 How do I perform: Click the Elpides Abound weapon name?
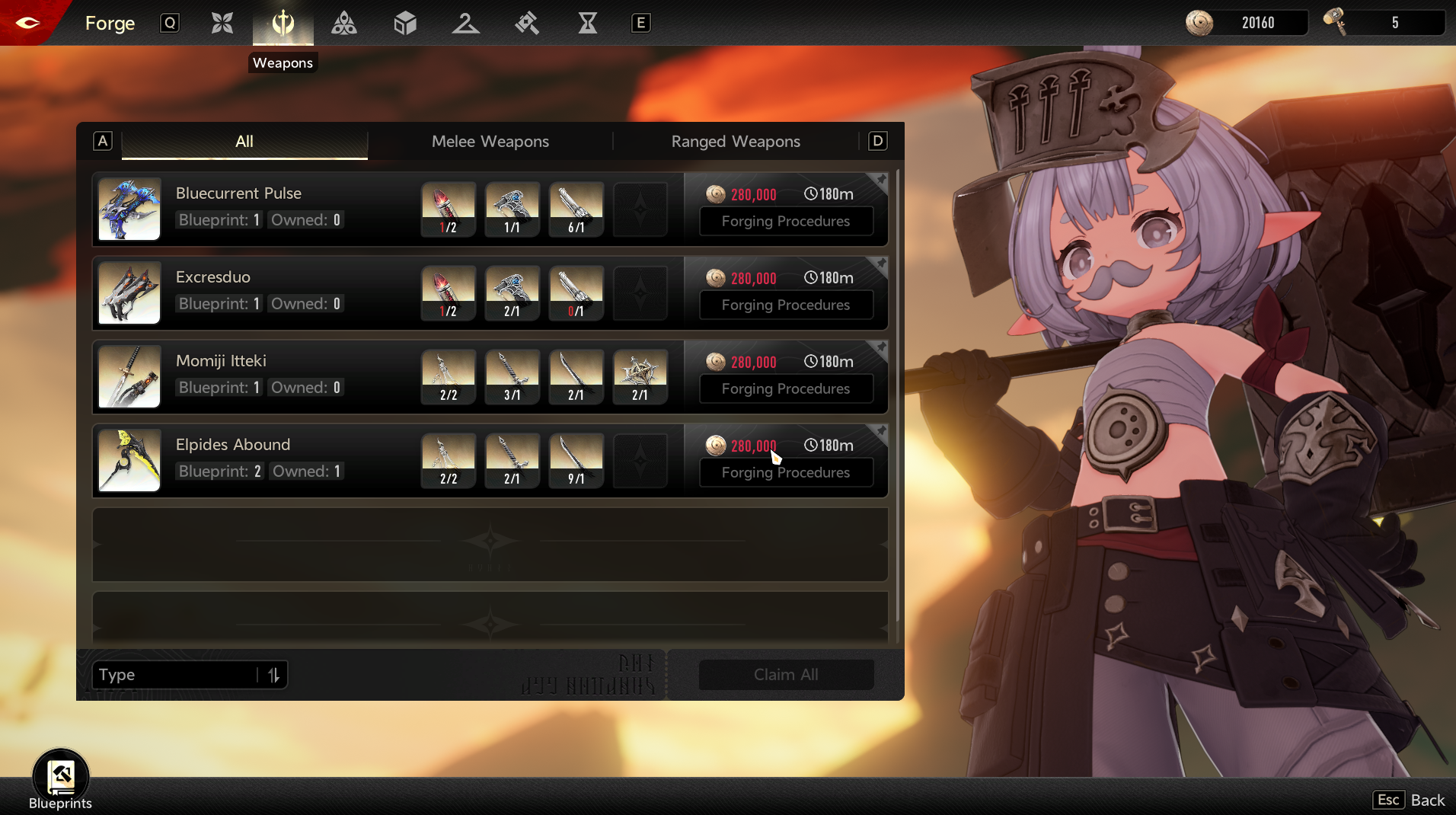pyautogui.click(x=233, y=445)
